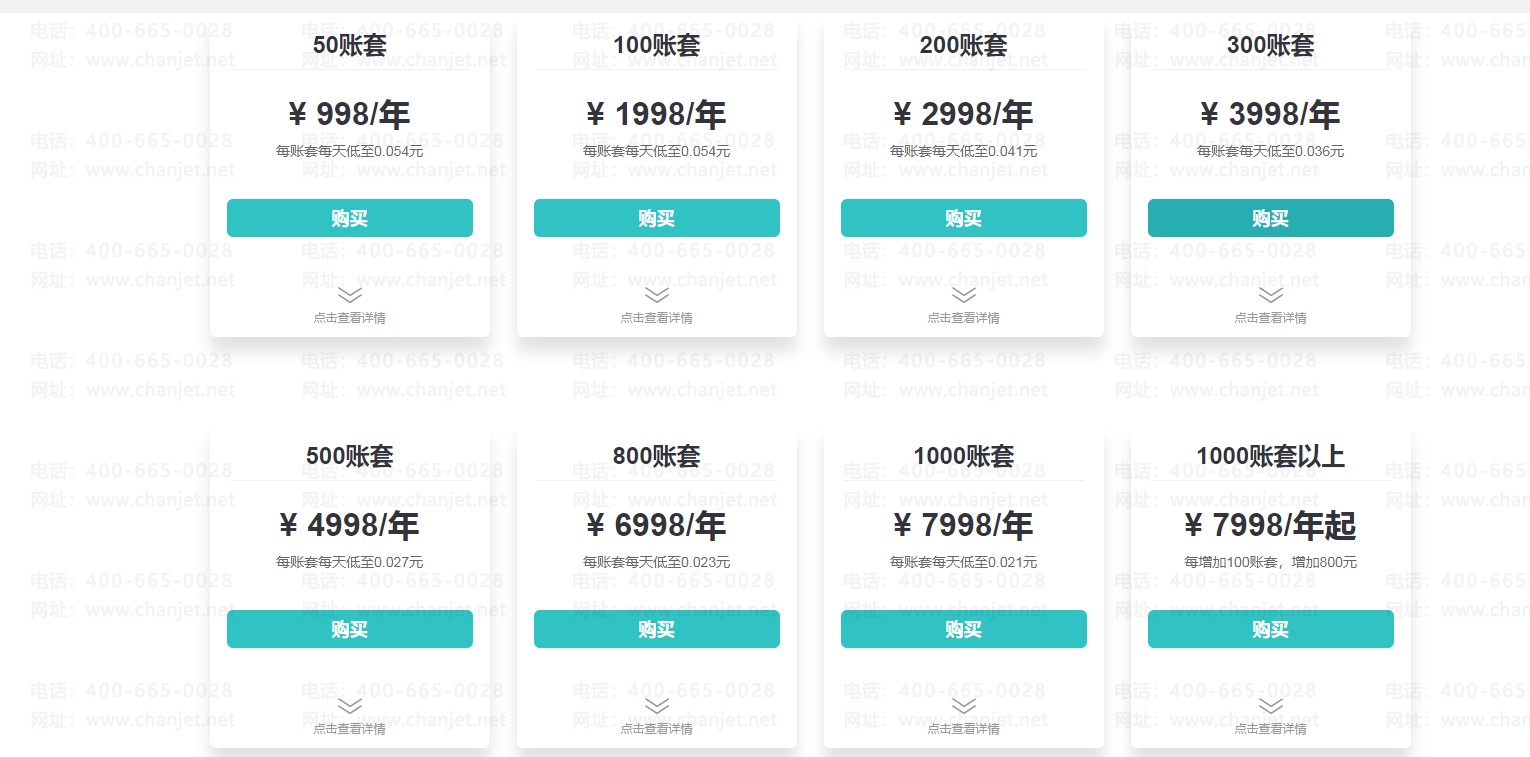The image size is (1530, 757).
Task: Click the double-chevron icon under the 200账套 plan
Action: (963, 295)
